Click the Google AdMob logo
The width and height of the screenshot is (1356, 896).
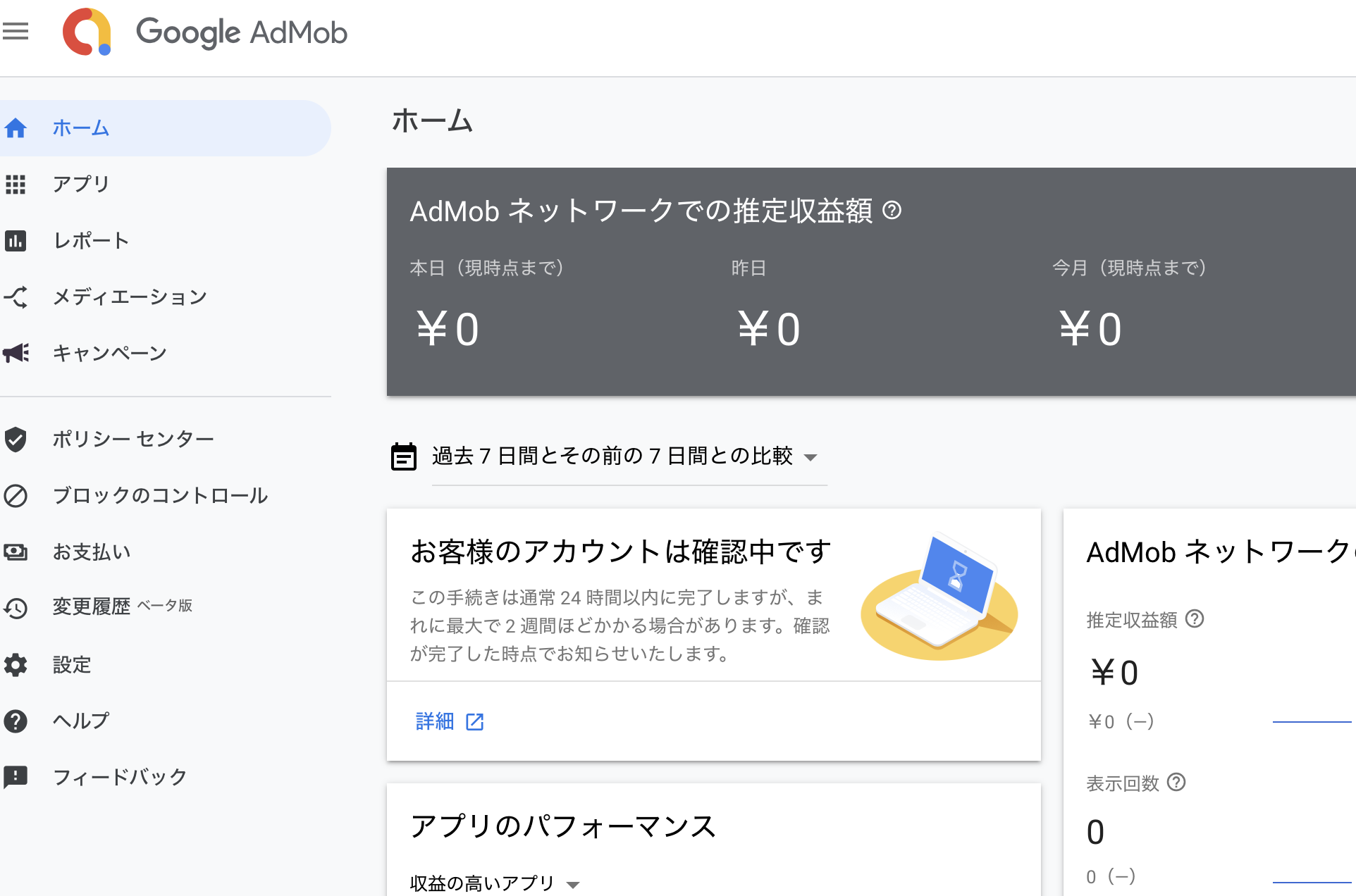(86, 32)
